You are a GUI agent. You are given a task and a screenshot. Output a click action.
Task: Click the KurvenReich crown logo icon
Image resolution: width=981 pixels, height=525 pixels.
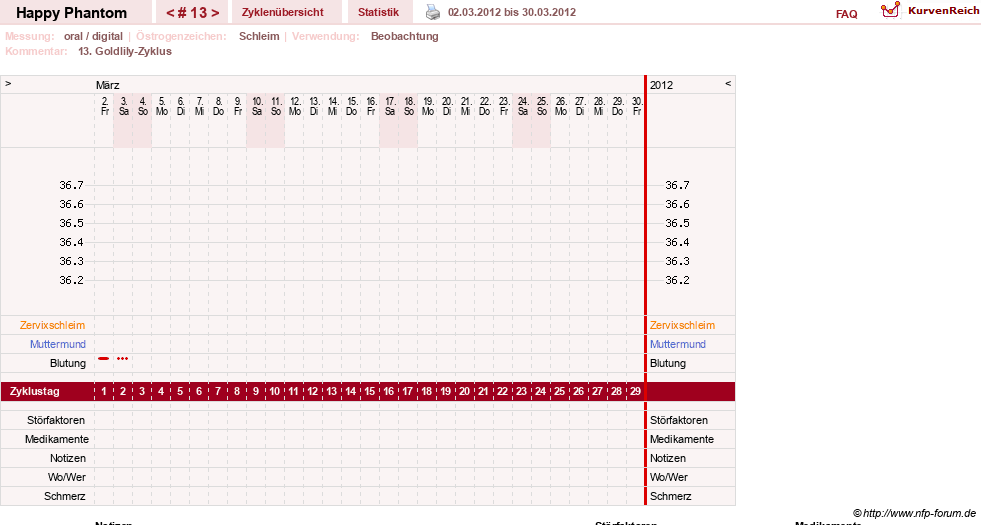(890, 10)
